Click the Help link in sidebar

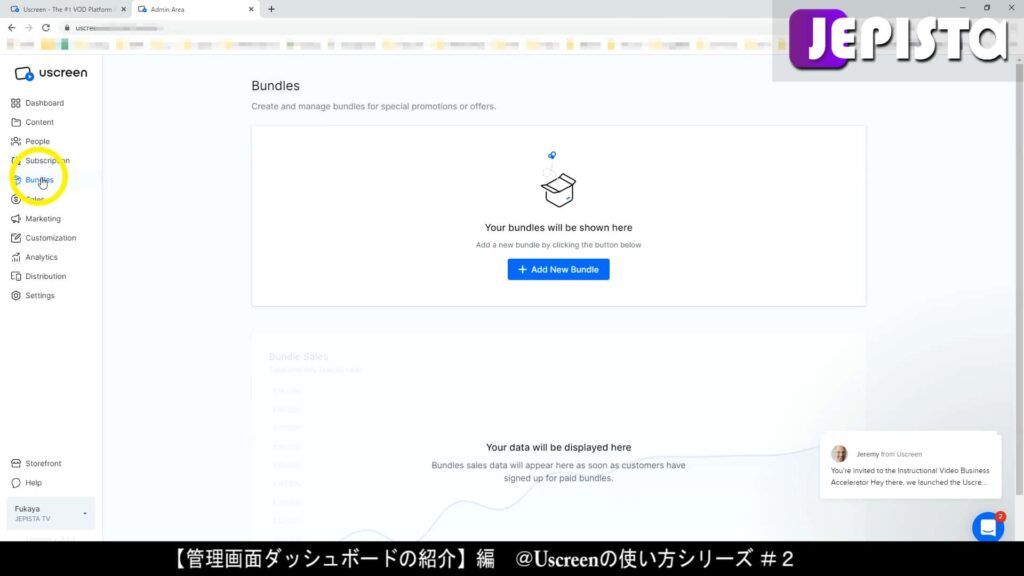click(33, 483)
